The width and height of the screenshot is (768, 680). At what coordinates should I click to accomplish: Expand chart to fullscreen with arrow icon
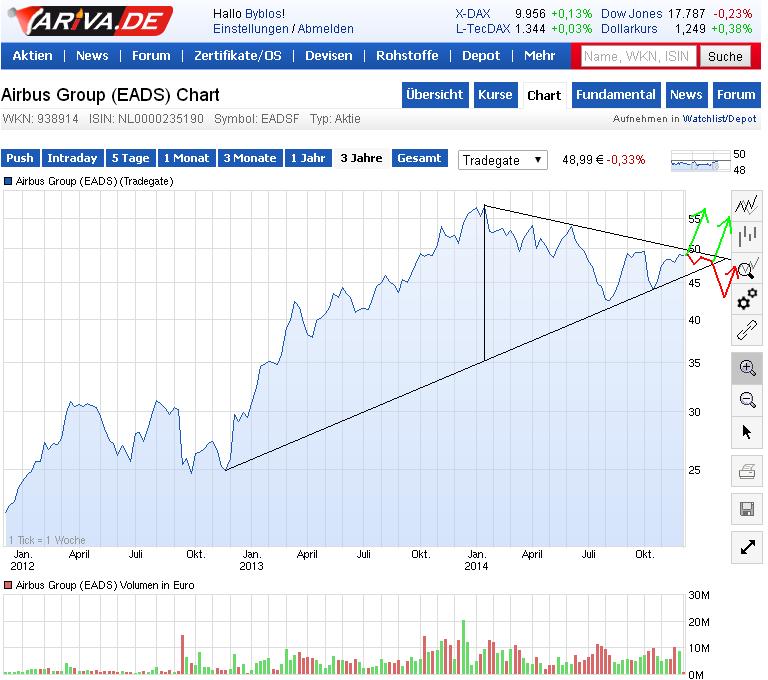(747, 547)
